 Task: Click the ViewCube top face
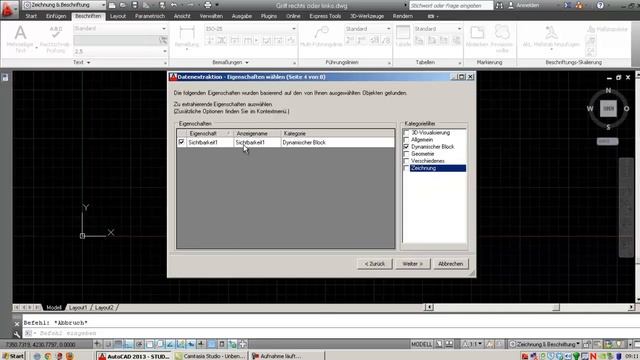tap(608, 109)
